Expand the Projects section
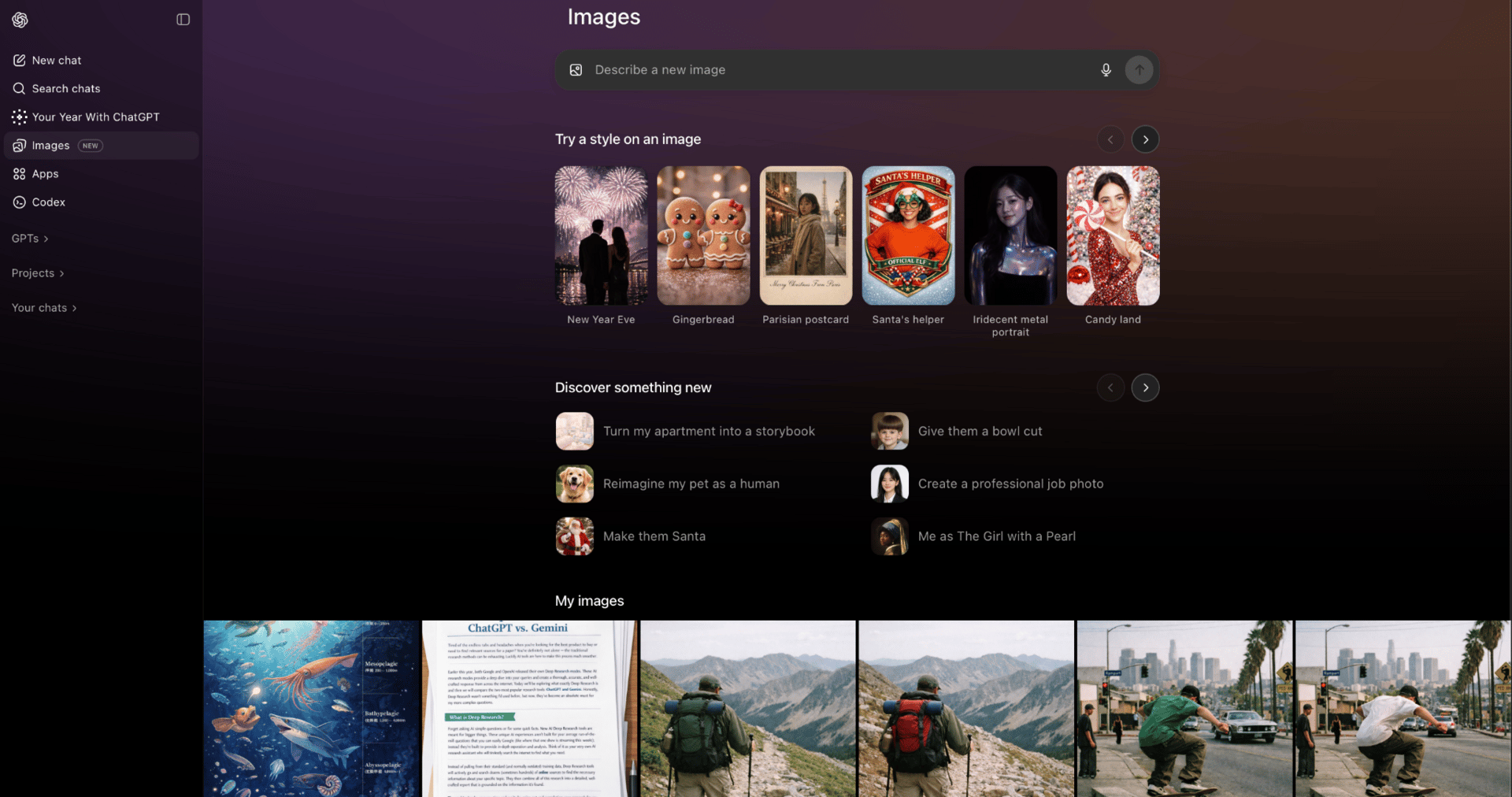Image resolution: width=1512 pixels, height=797 pixels. pos(39,273)
